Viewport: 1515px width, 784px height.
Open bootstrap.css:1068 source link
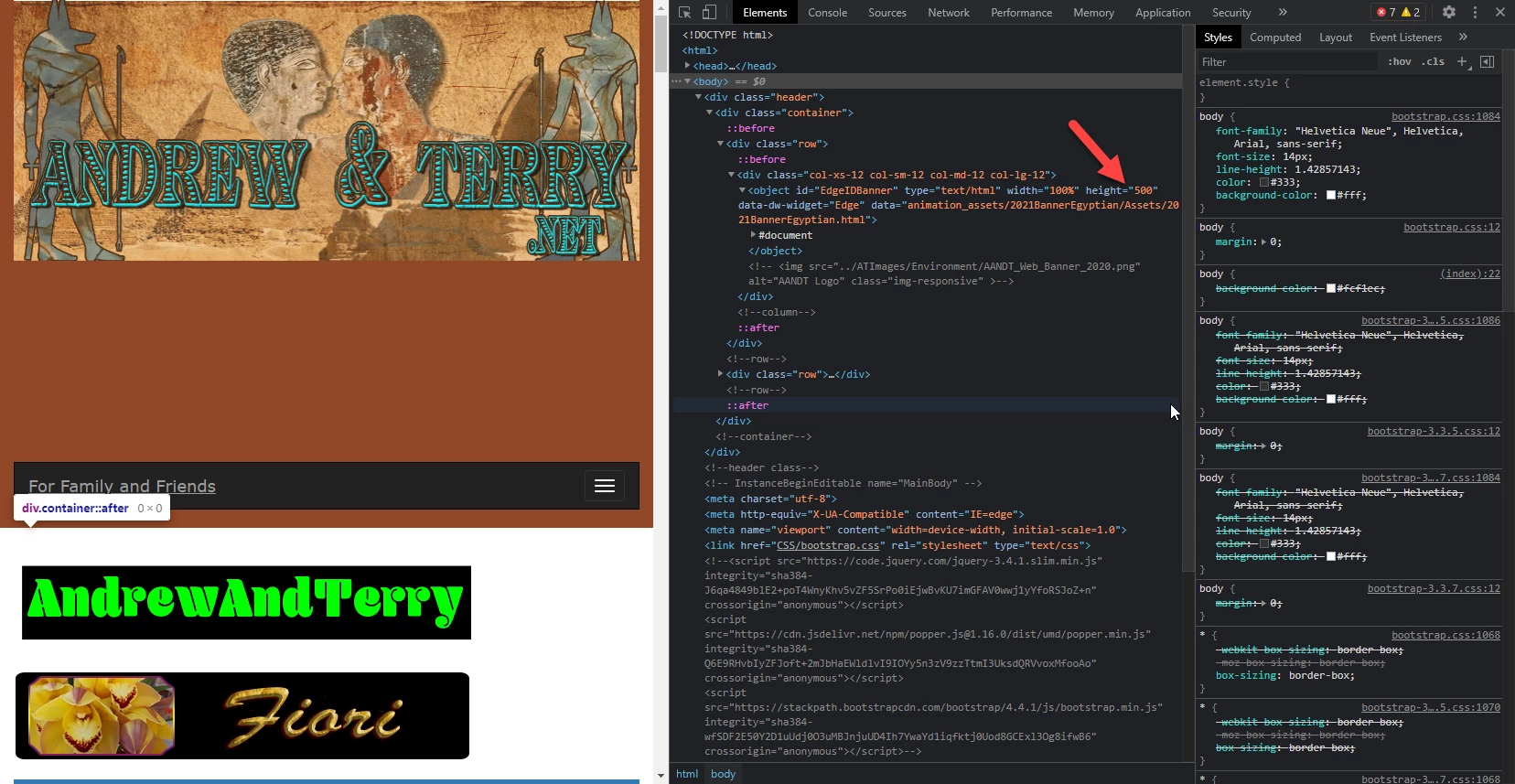pyautogui.click(x=1445, y=635)
